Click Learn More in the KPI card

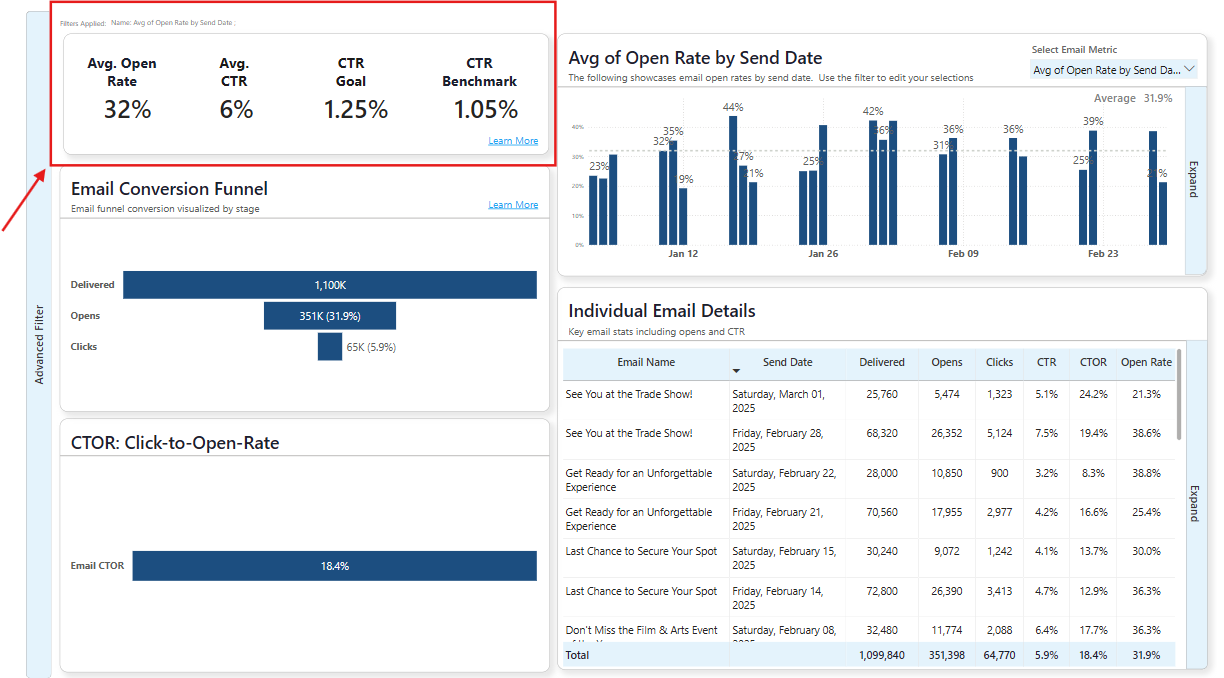(513, 141)
